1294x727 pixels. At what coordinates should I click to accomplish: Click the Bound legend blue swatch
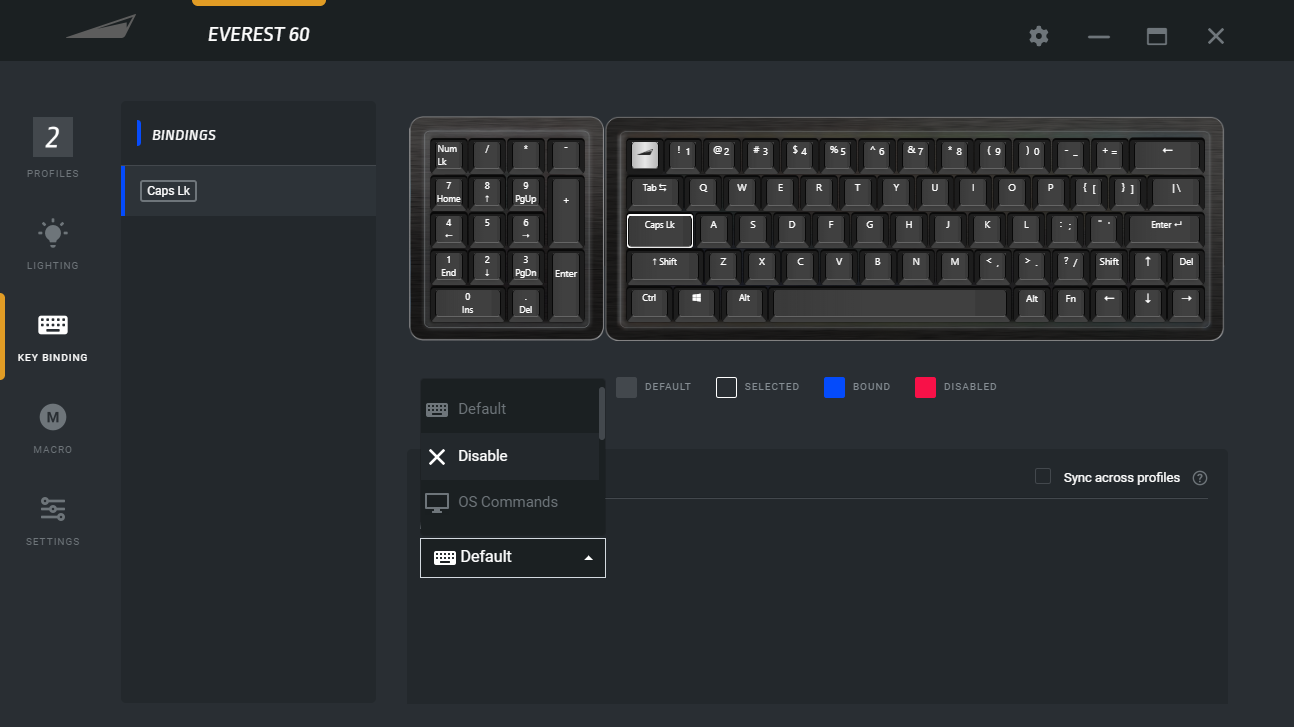click(x=834, y=387)
